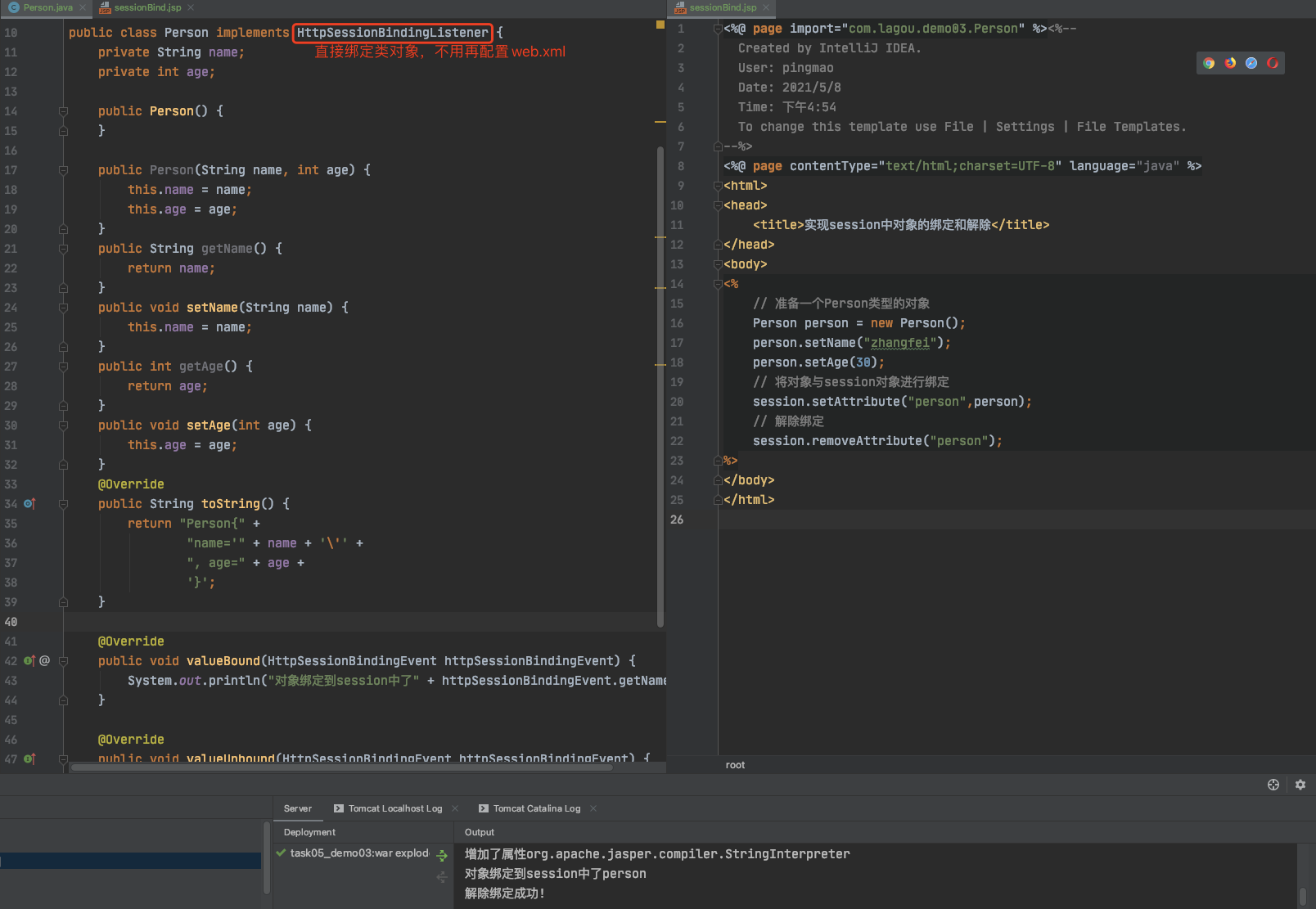Close right pane sessionBind.jsp tab

click(x=766, y=7)
